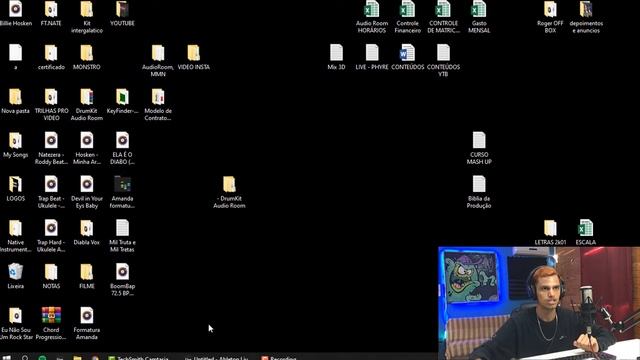Select the Trap Beat - Ukulele project file
This screenshot has height=360, width=640.
[x=51, y=184]
